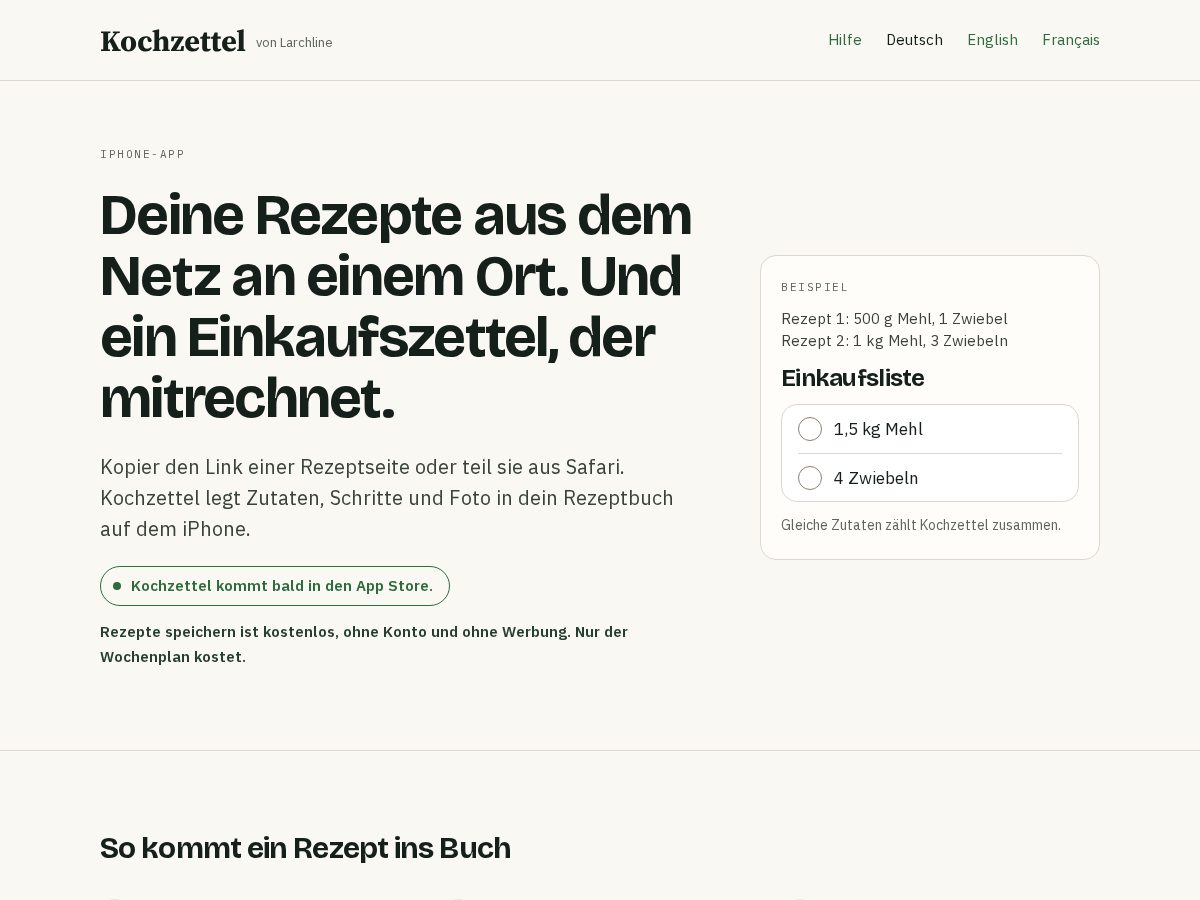Click the green status dot in App Store badge
The image size is (1200, 900).
click(x=117, y=586)
